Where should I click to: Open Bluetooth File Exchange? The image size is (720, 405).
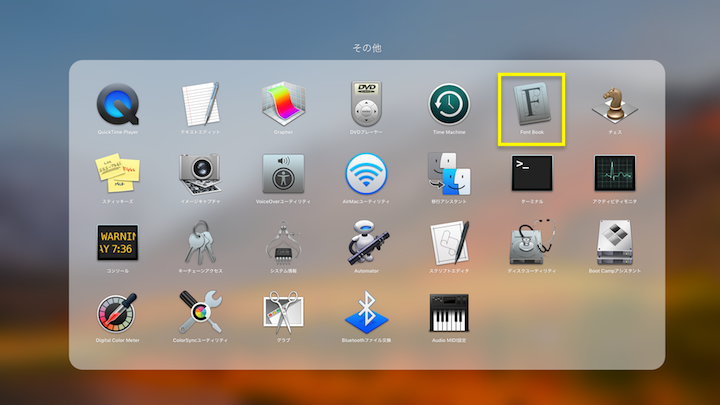(x=366, y=312)
